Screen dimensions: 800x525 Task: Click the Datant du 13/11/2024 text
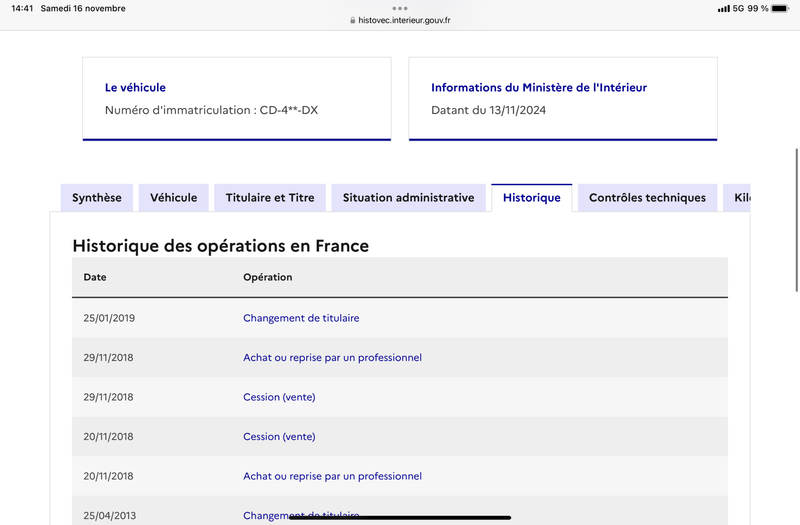point(488,110)
